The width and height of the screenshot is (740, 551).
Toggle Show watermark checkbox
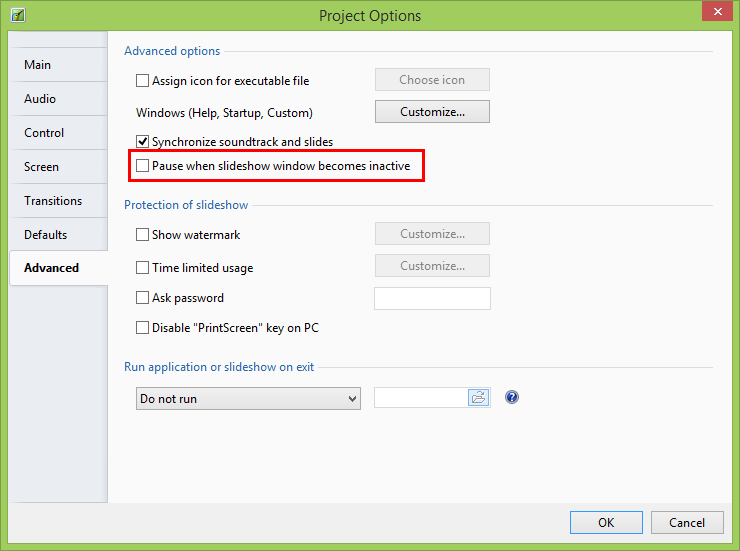pyautogui.click(x=143, y=235)
